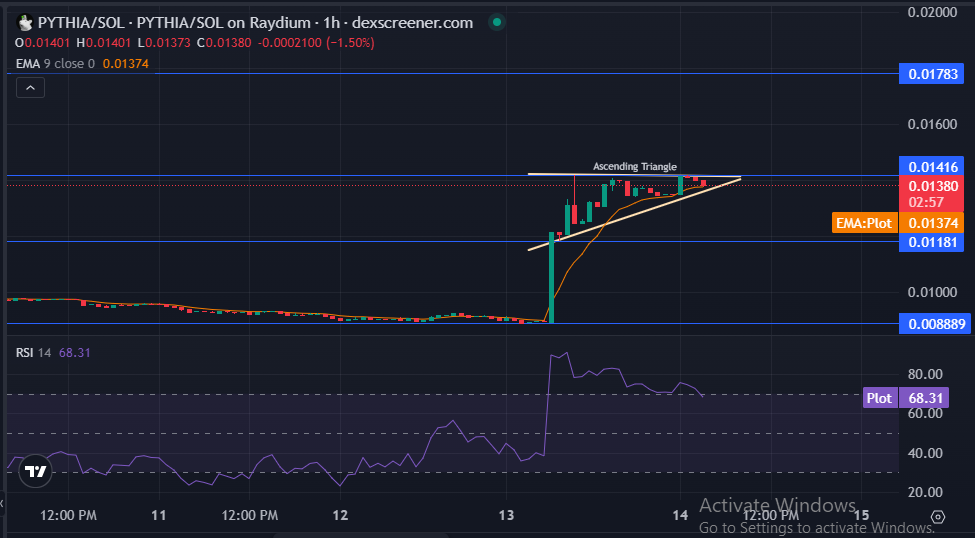Click the 0.01000 price axis label
Viewport: 975px width, 538px height.
coord(931,292)
